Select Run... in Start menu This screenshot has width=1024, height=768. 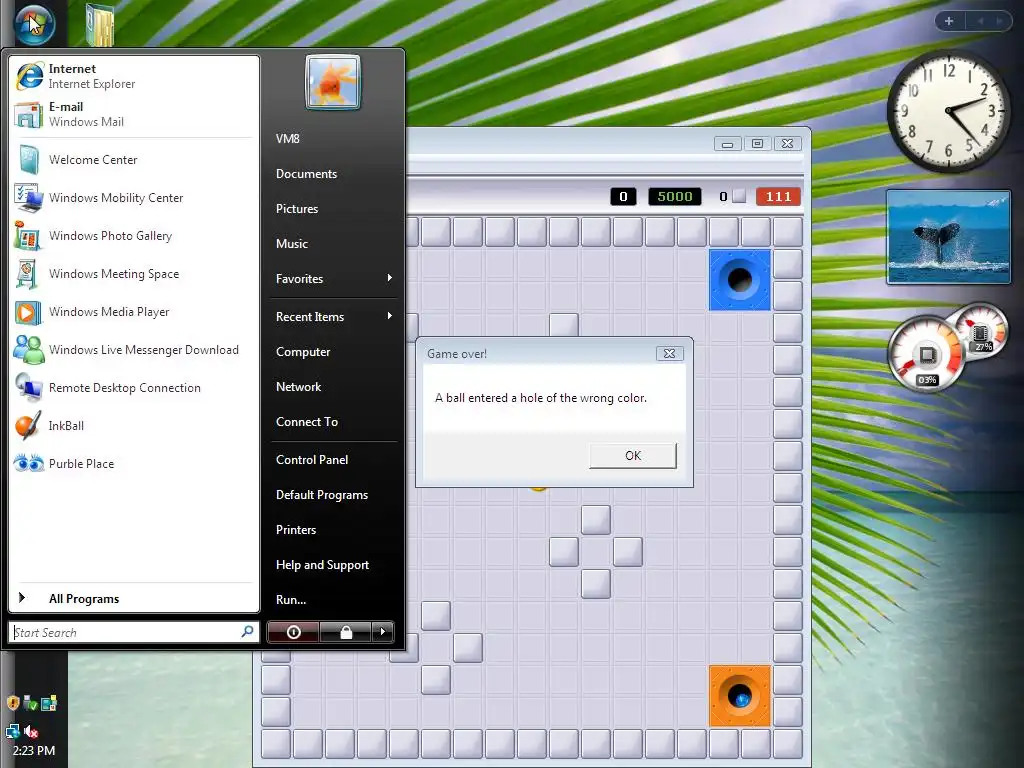(x=291, y=600)
